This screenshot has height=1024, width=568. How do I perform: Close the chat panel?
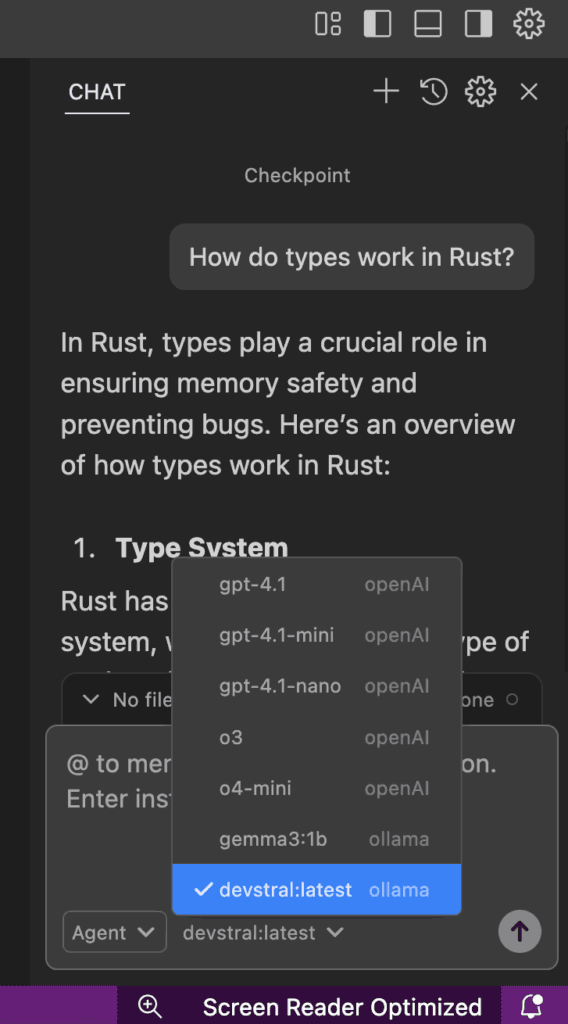click(528, 91)
